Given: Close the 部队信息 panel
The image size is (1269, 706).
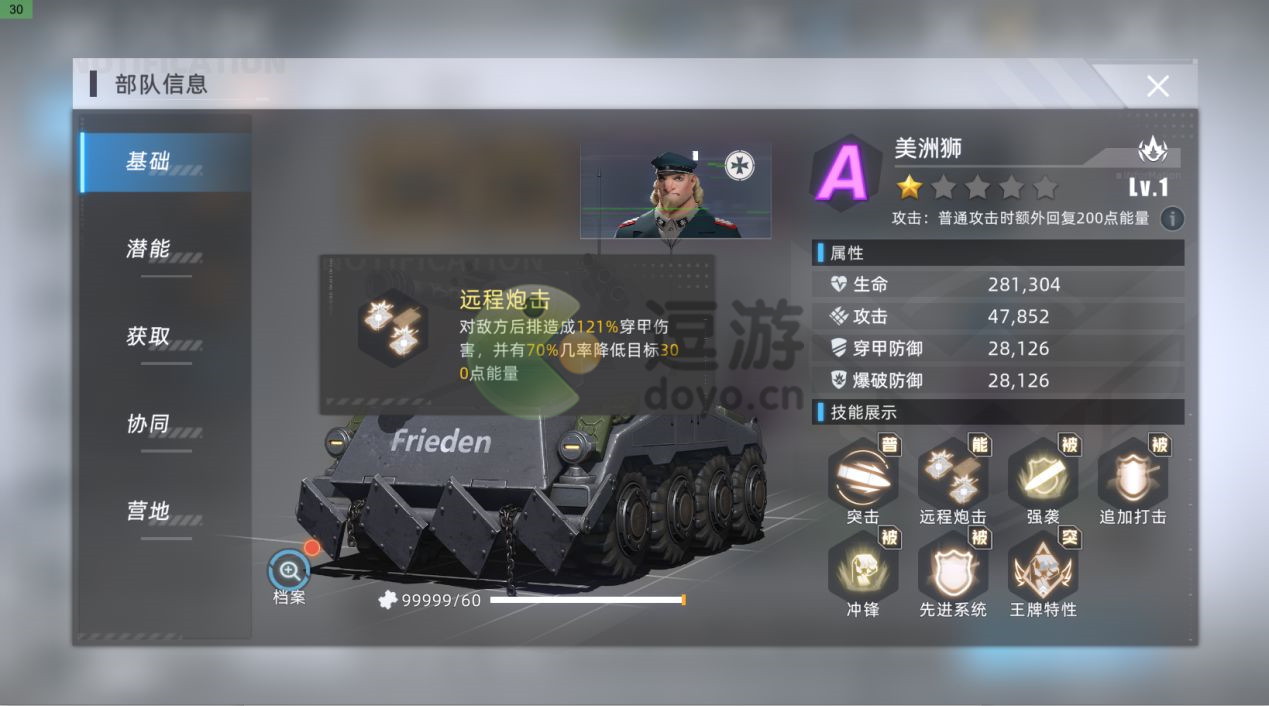Looking at the screenshot, I should tap(1158, 86).
